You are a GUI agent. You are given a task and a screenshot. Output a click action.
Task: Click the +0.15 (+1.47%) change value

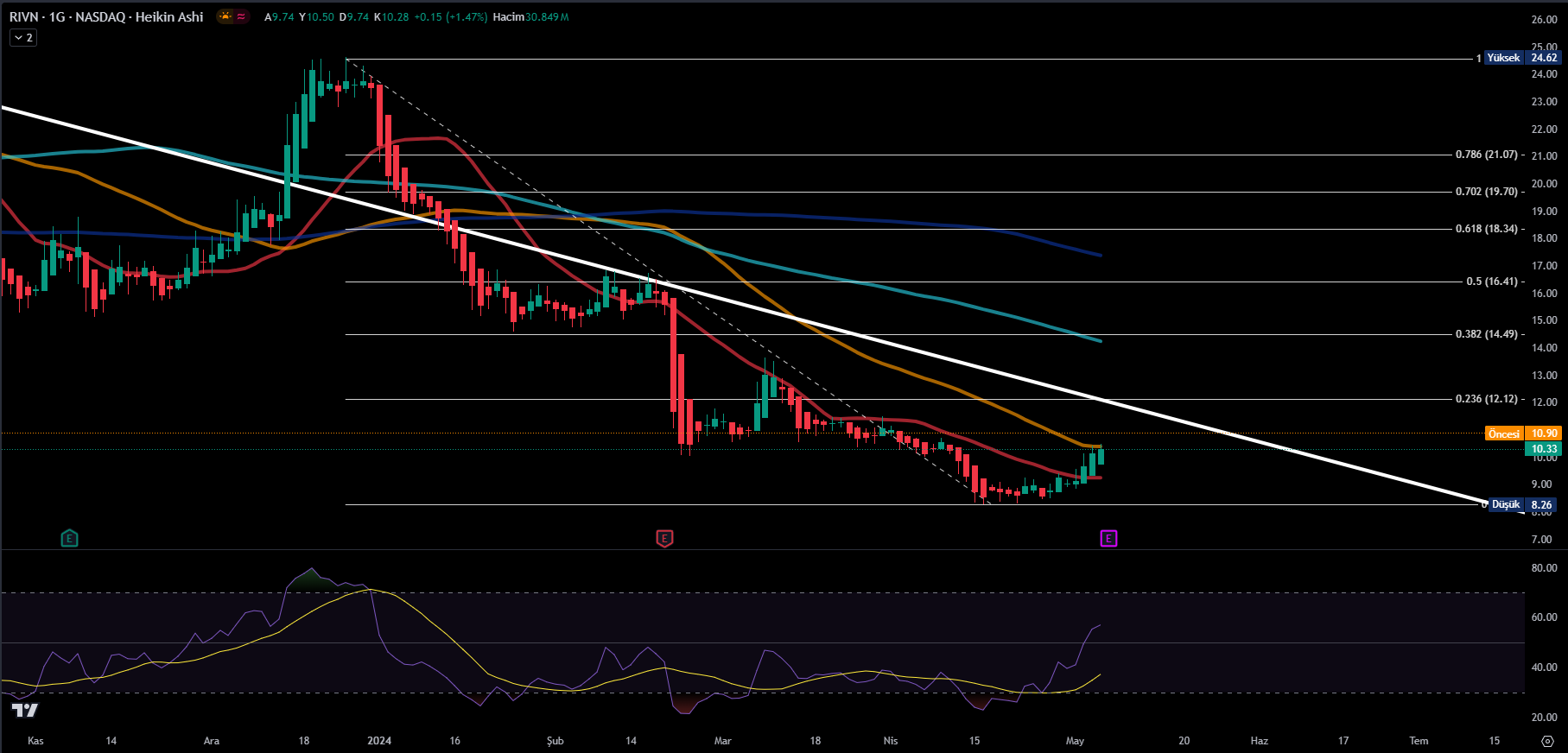tap(451, 16)
